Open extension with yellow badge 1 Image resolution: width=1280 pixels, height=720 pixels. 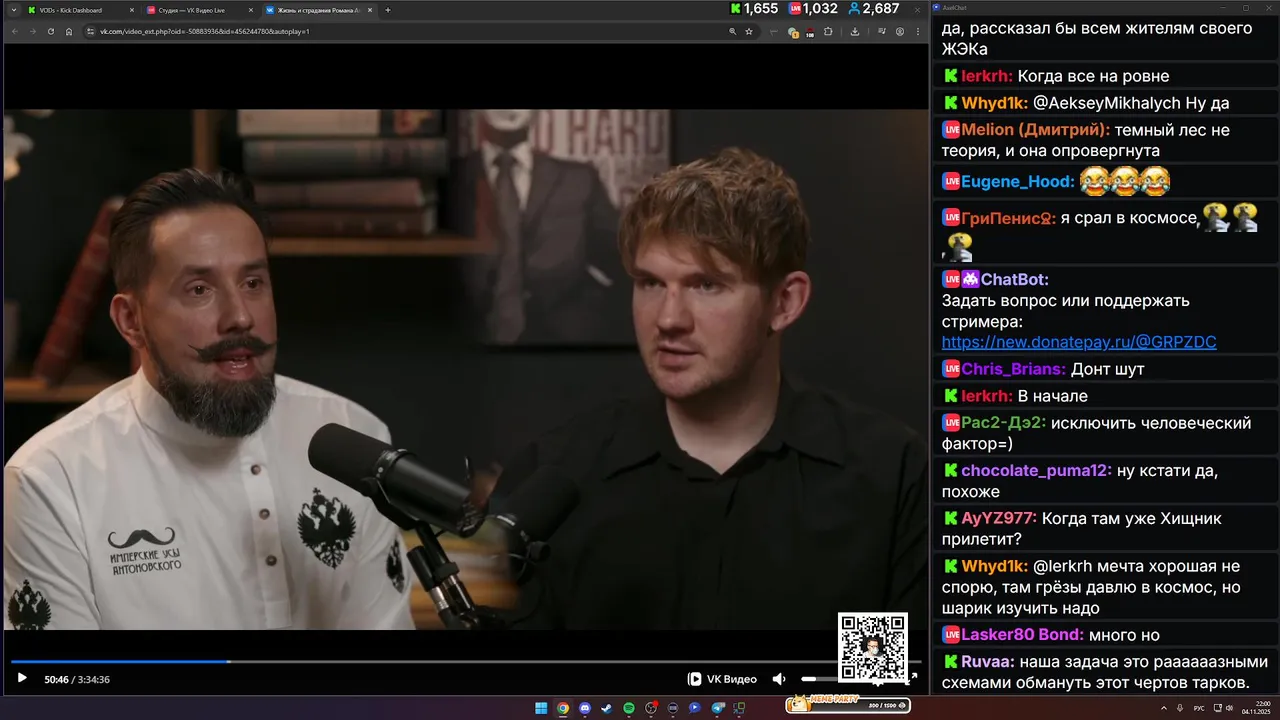point(793,32)
